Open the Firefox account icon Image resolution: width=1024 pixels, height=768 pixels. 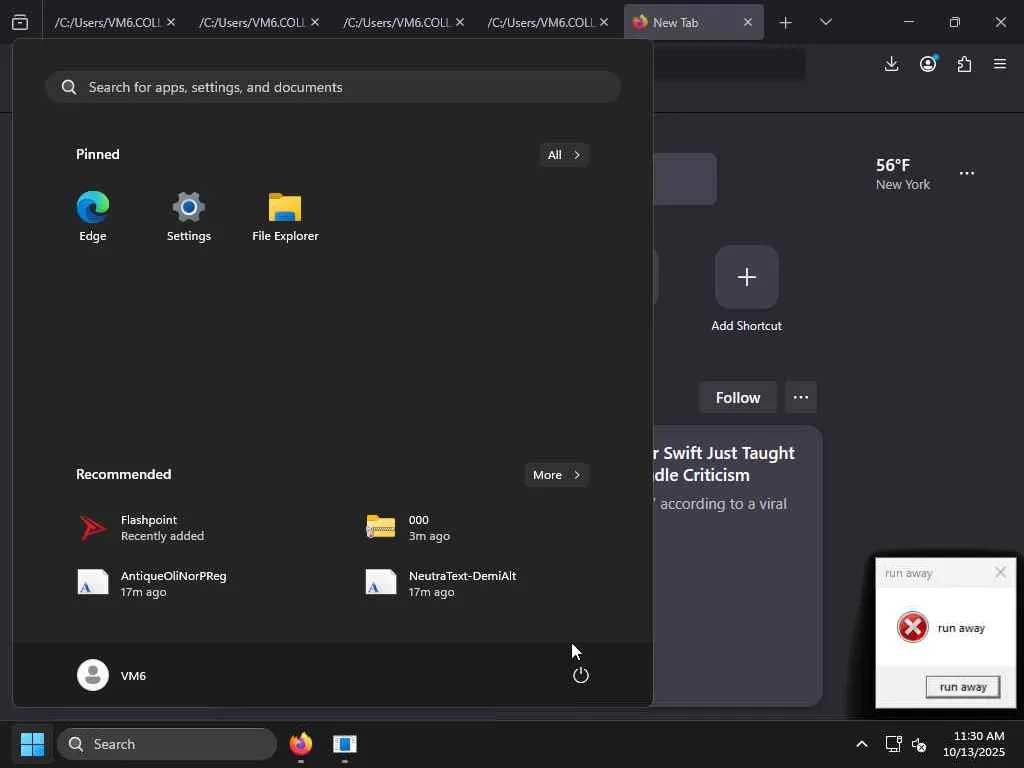pos(928,64)
